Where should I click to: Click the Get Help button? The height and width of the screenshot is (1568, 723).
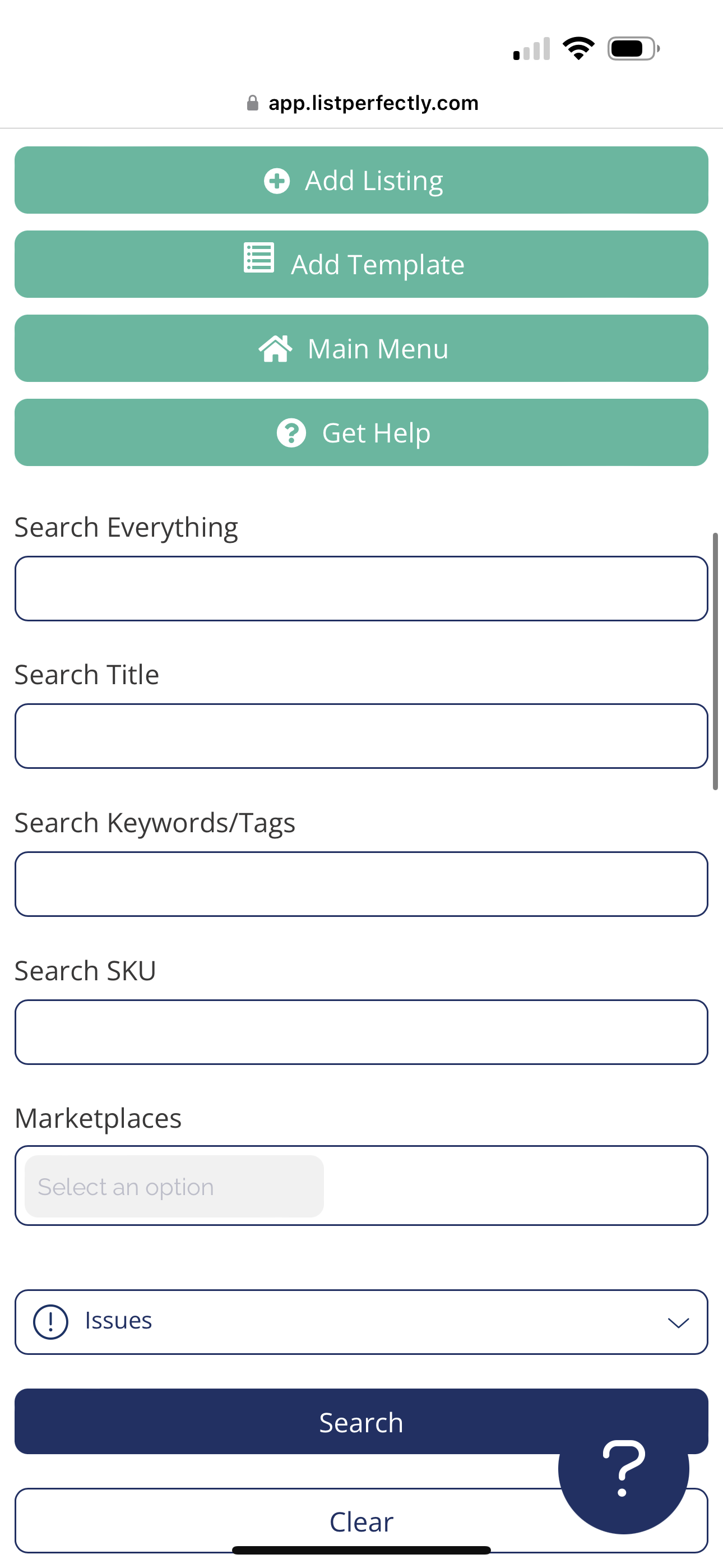tap(361, 433)
